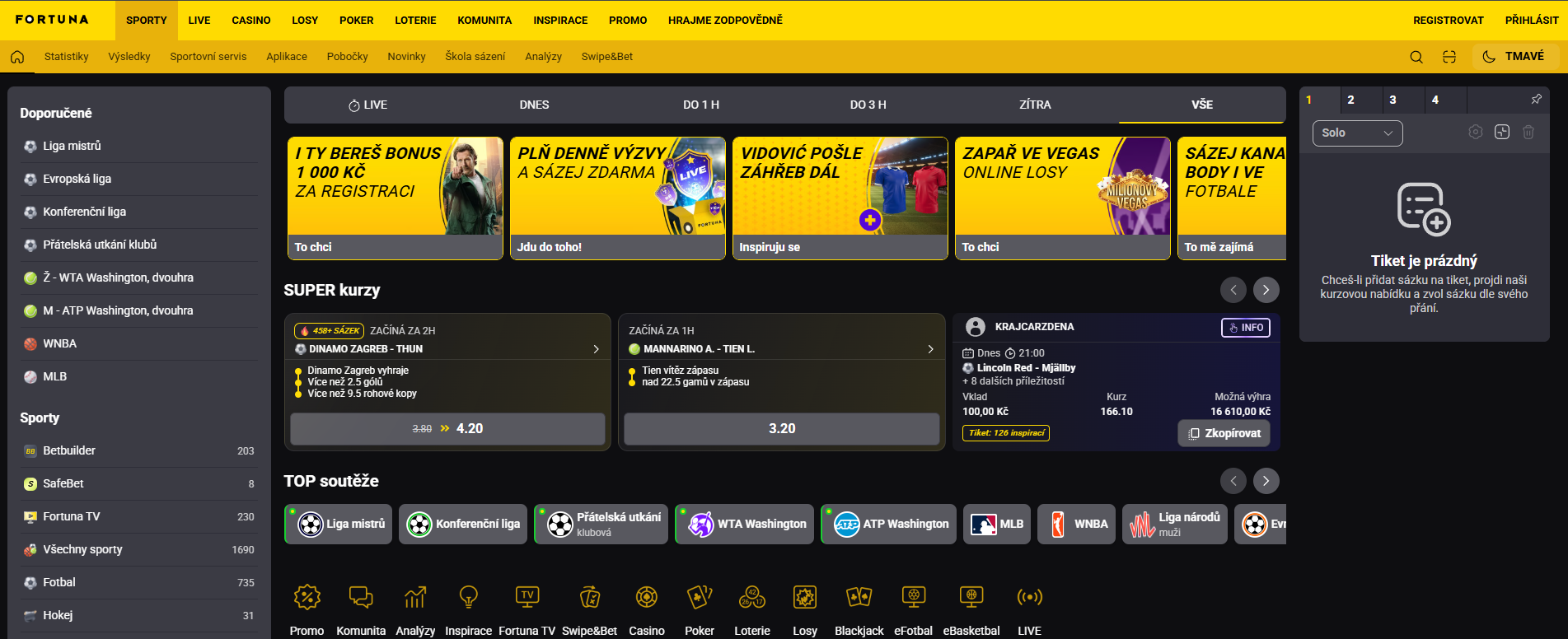
Task: Show previous TOP soutěže items
Action: coord(1233,481)
